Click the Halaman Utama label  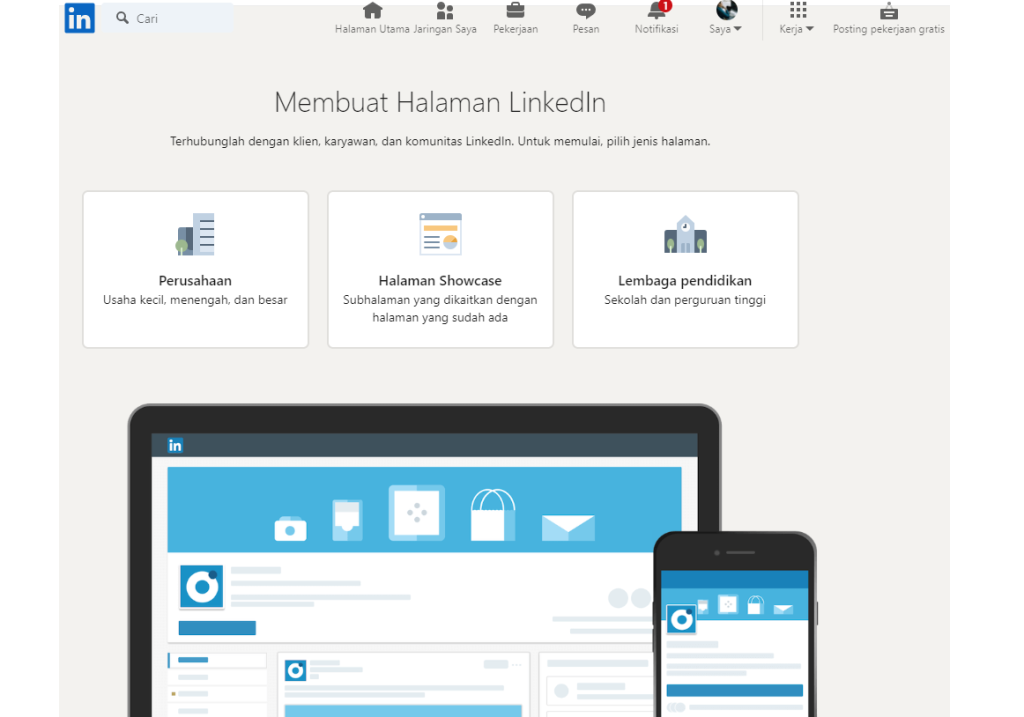pos(372,29)
